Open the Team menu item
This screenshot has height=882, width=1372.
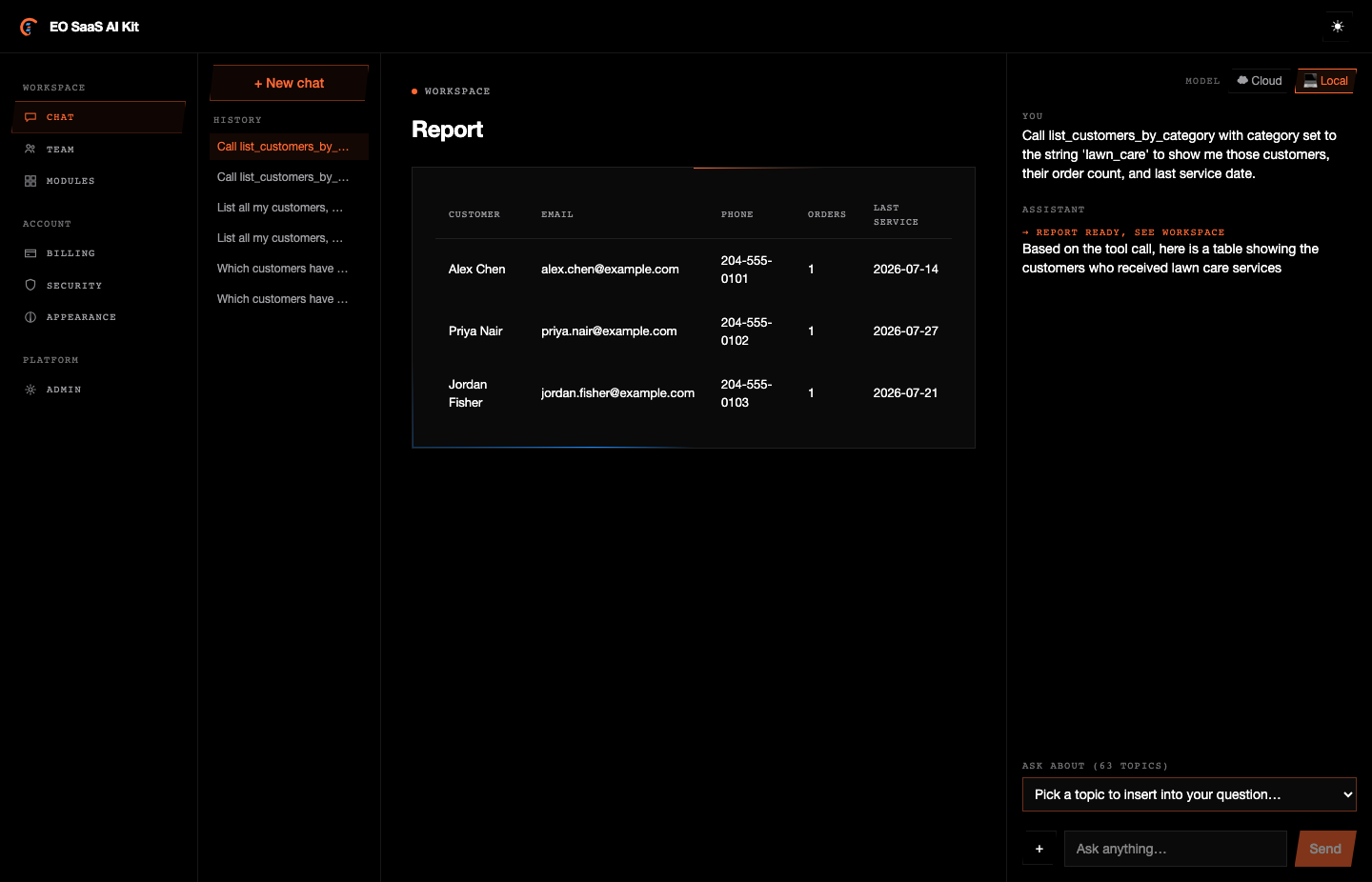click(99, 150)
